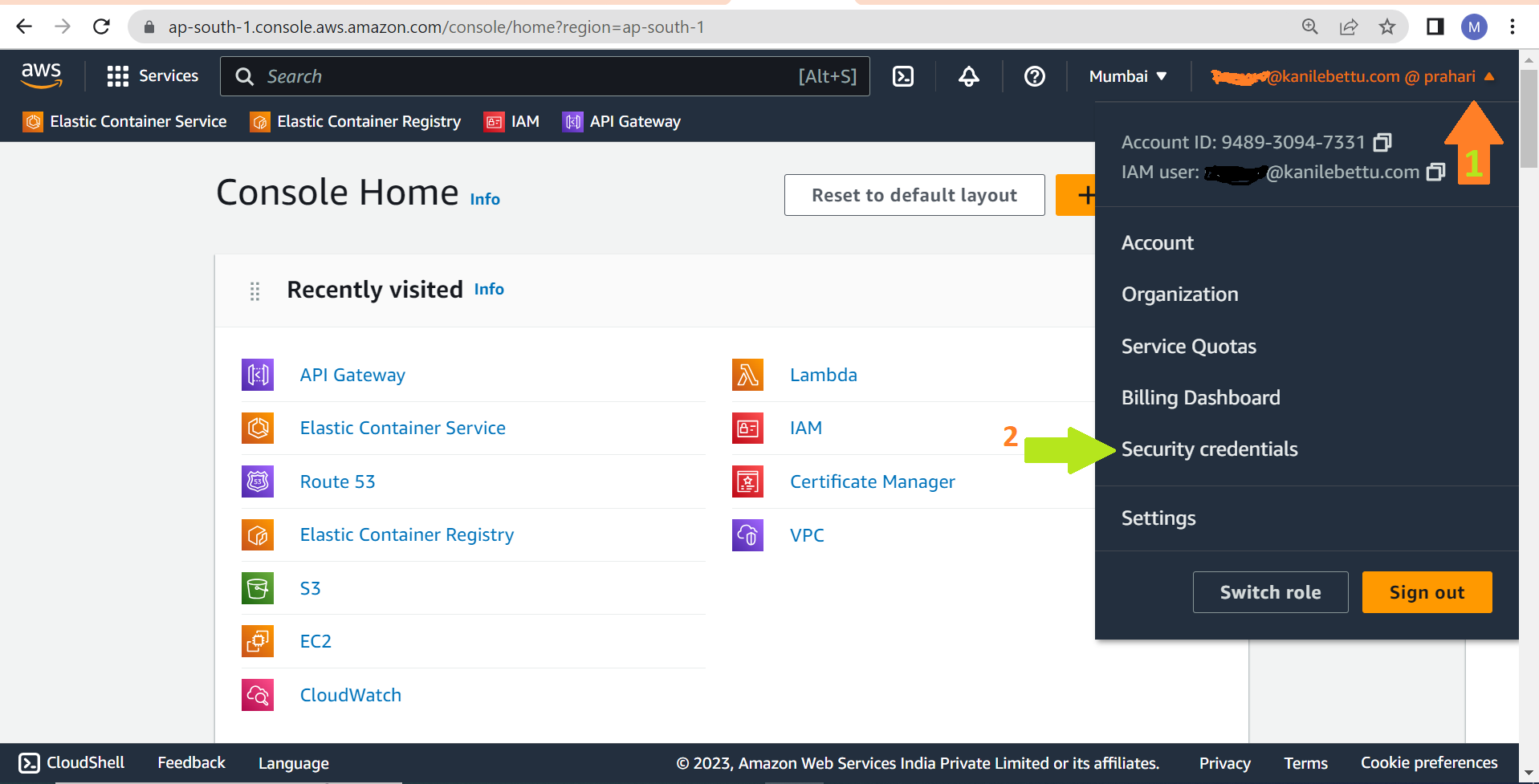The height and width of the screenshot is (784, 1539).
Task: Go back in browser history
Action: pyautogui.click(x=24, y=26)
